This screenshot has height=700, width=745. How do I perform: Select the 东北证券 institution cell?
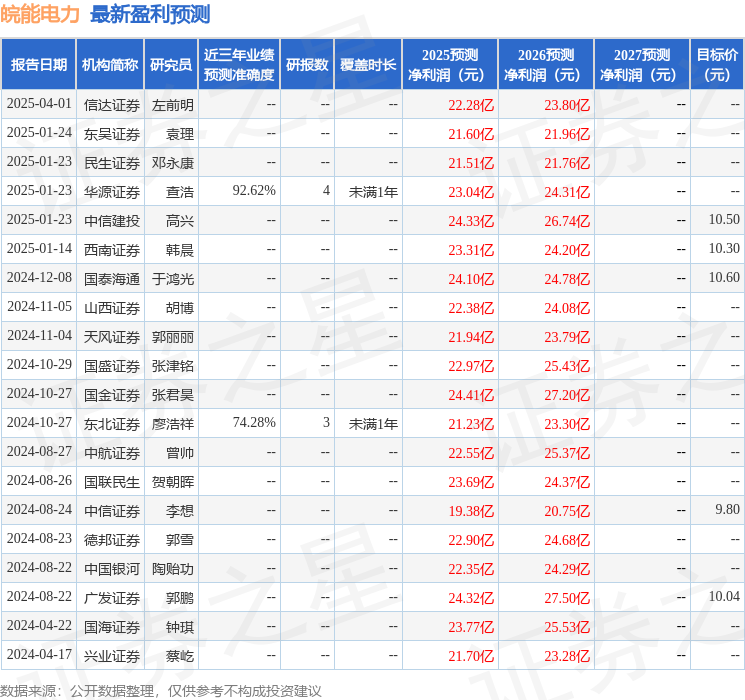[x=112, y=424]
